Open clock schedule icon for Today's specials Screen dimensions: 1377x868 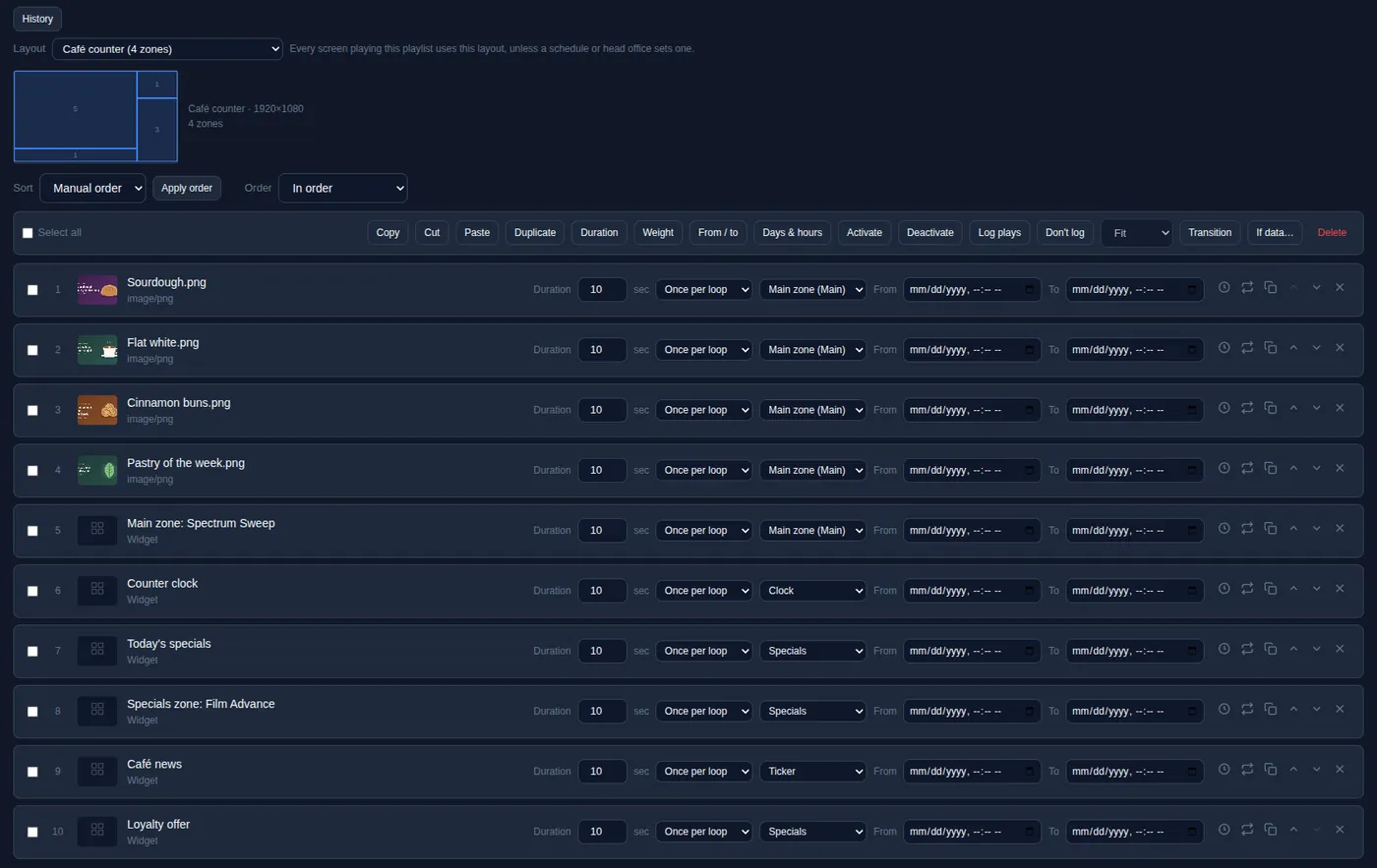click(x=1224, y=648)
